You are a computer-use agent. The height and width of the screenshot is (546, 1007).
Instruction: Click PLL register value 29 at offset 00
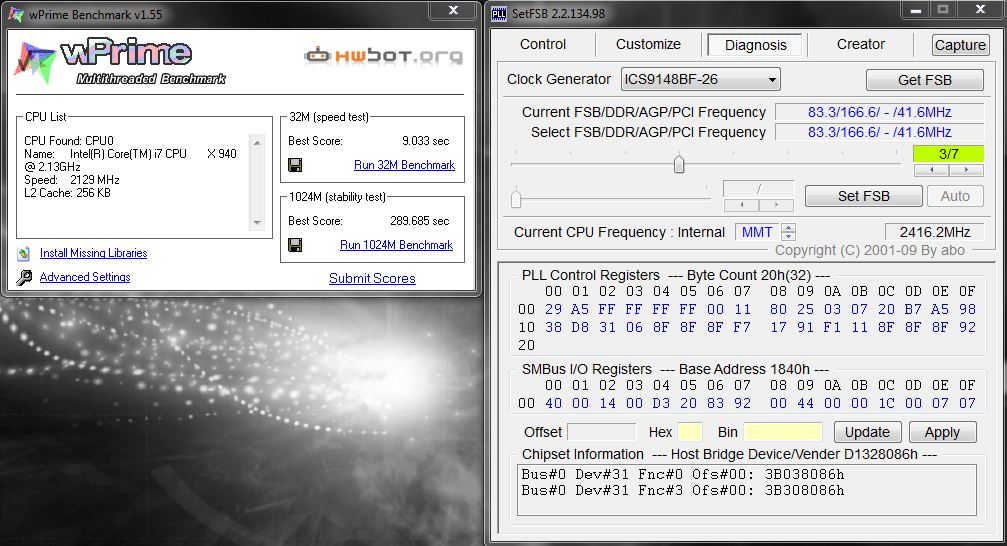(x=553, y=309)
